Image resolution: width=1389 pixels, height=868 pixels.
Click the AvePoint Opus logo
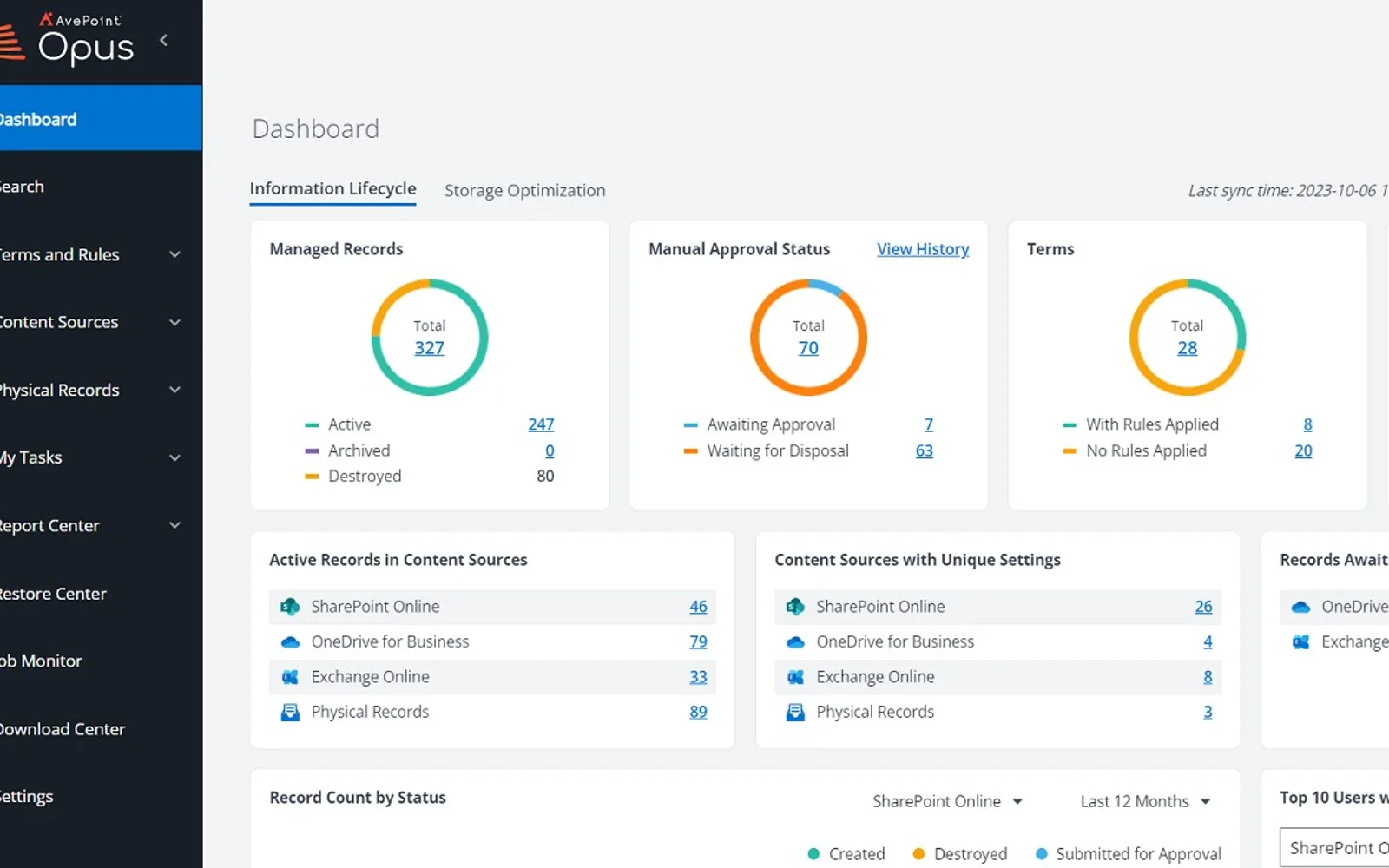[69, 39]
